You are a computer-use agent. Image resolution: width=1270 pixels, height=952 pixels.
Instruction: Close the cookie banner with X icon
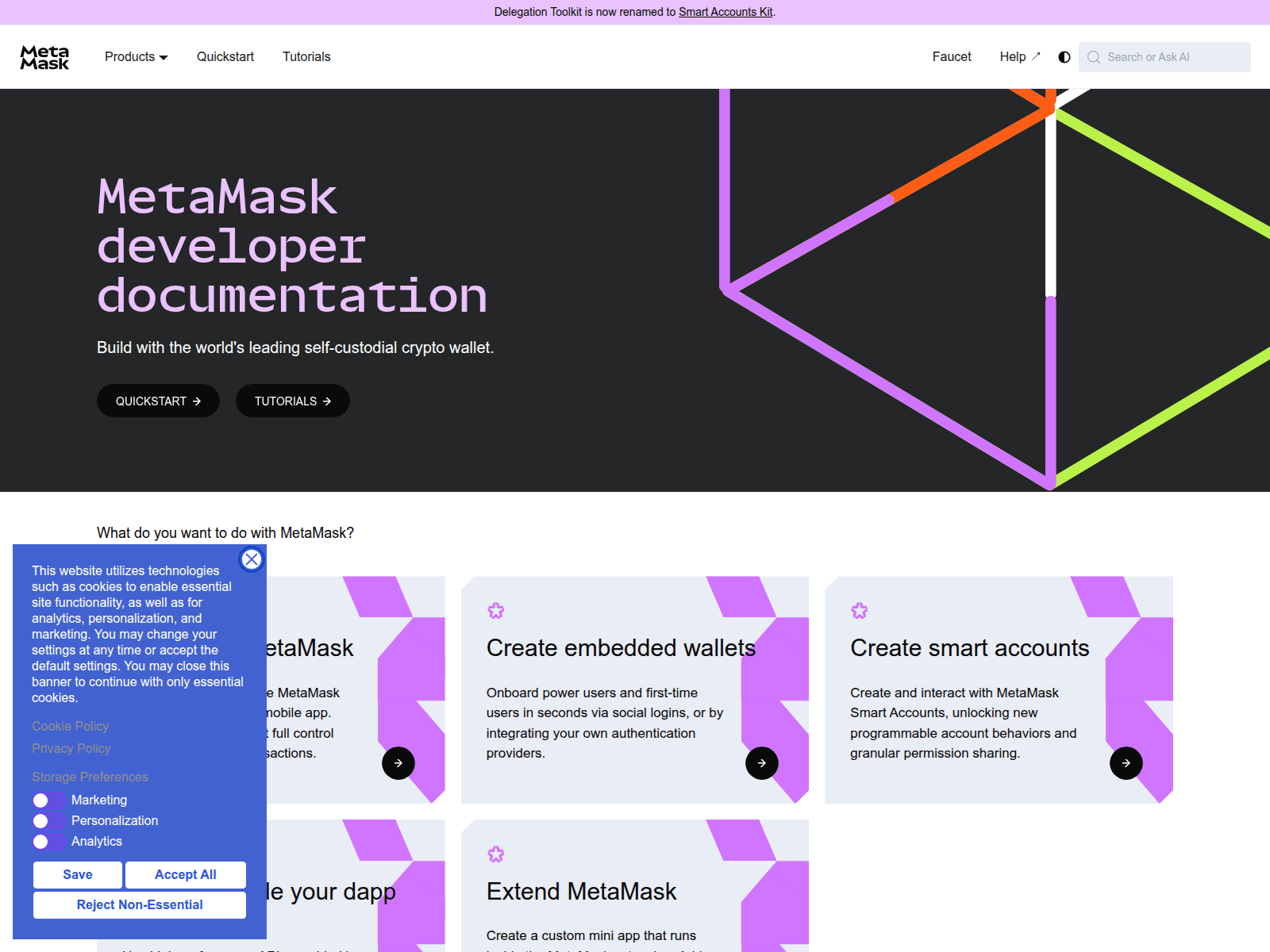pos(252,559)
